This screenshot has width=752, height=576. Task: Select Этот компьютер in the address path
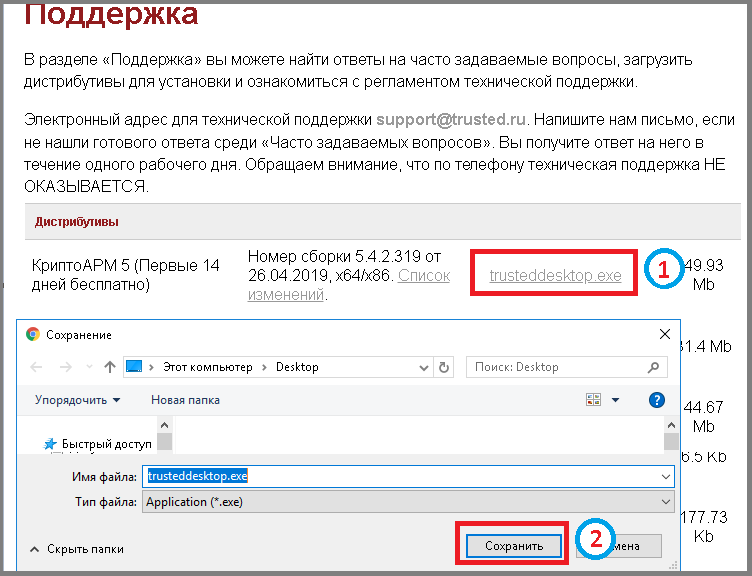pyautogui.click(x=207, y=367)
